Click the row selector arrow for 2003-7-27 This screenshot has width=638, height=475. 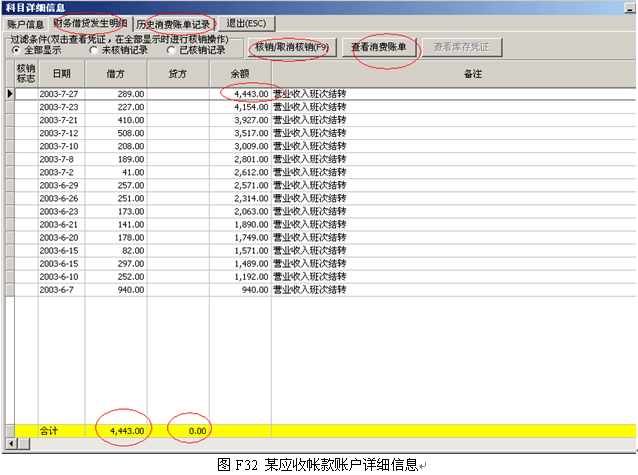coord(10,93)
